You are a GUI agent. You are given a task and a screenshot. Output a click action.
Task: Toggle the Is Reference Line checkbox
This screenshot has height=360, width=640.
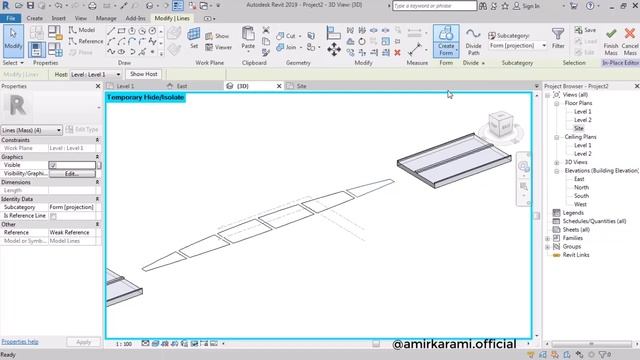[x=53, y=216]
